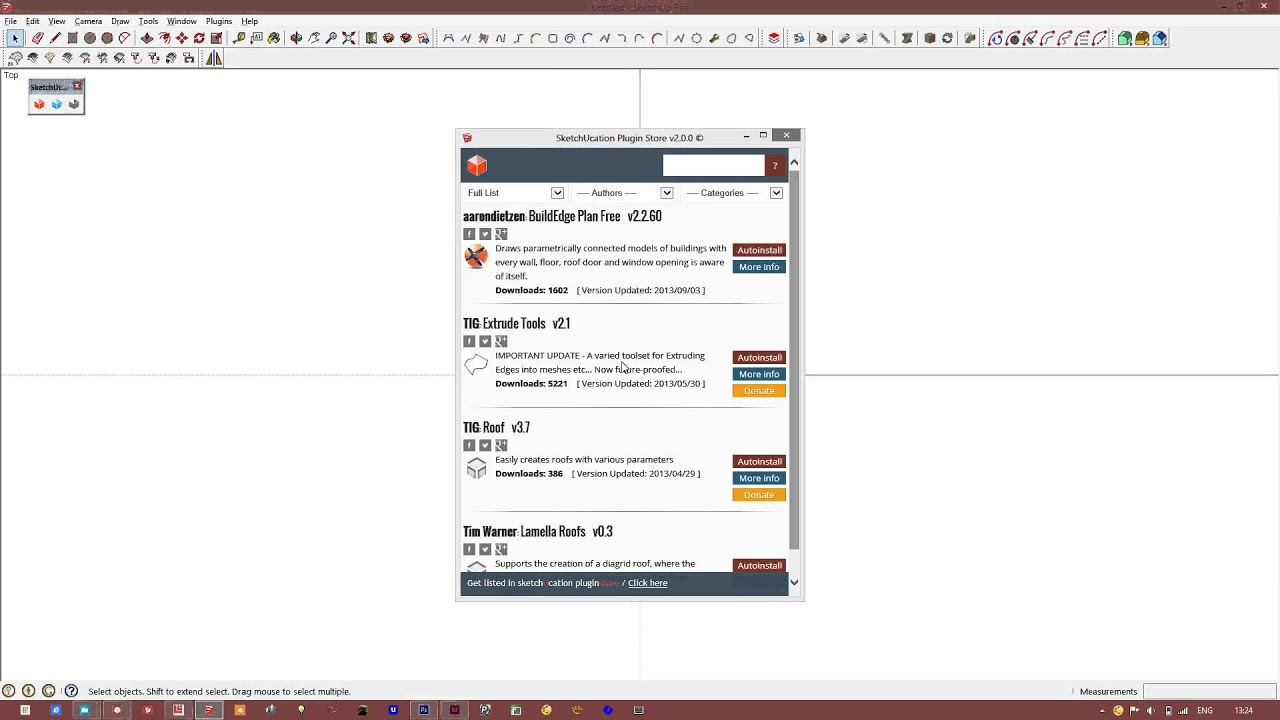Image resolution: width=1280 pixels, height=720 pixels.
Task: Activate the Rotate tool
Action: (x=199, y=38)
